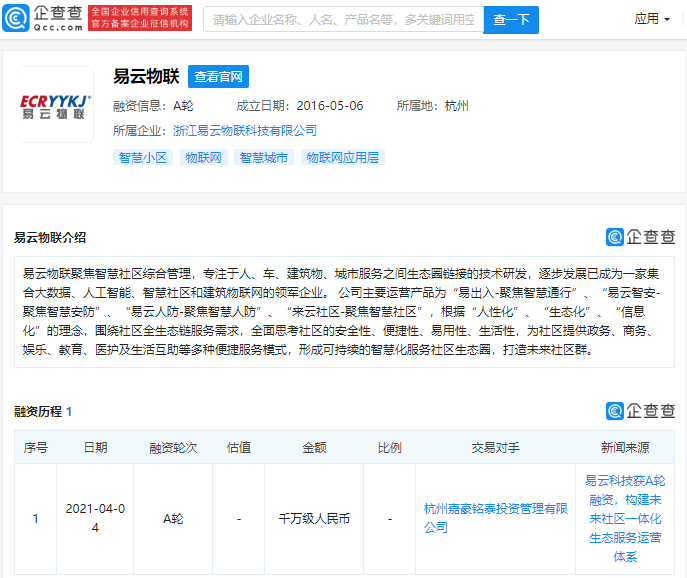The height and width of the screenshot is (578, 687).
Task: Click the 日期 column header
Action: [95, 447]
